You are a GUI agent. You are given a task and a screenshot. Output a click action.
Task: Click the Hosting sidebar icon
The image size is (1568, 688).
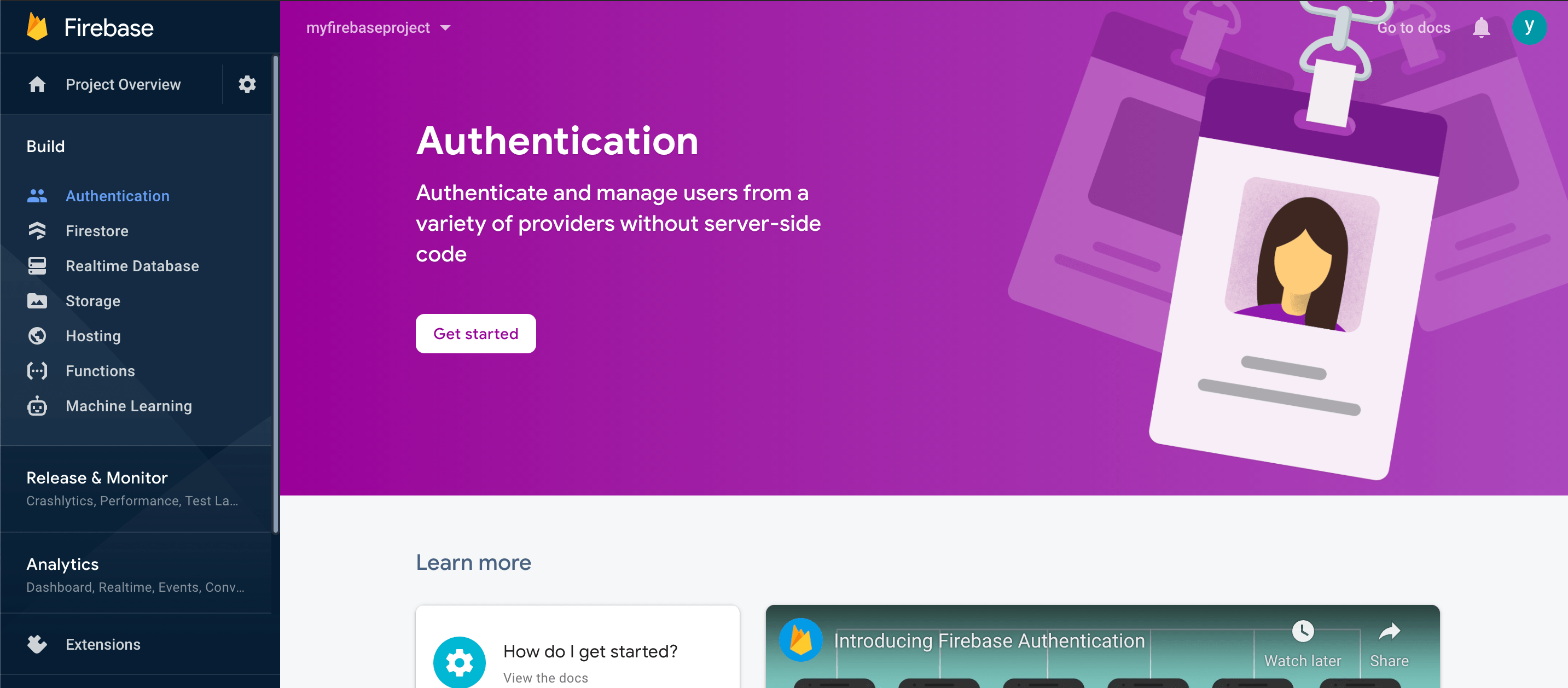coord(36,335)
